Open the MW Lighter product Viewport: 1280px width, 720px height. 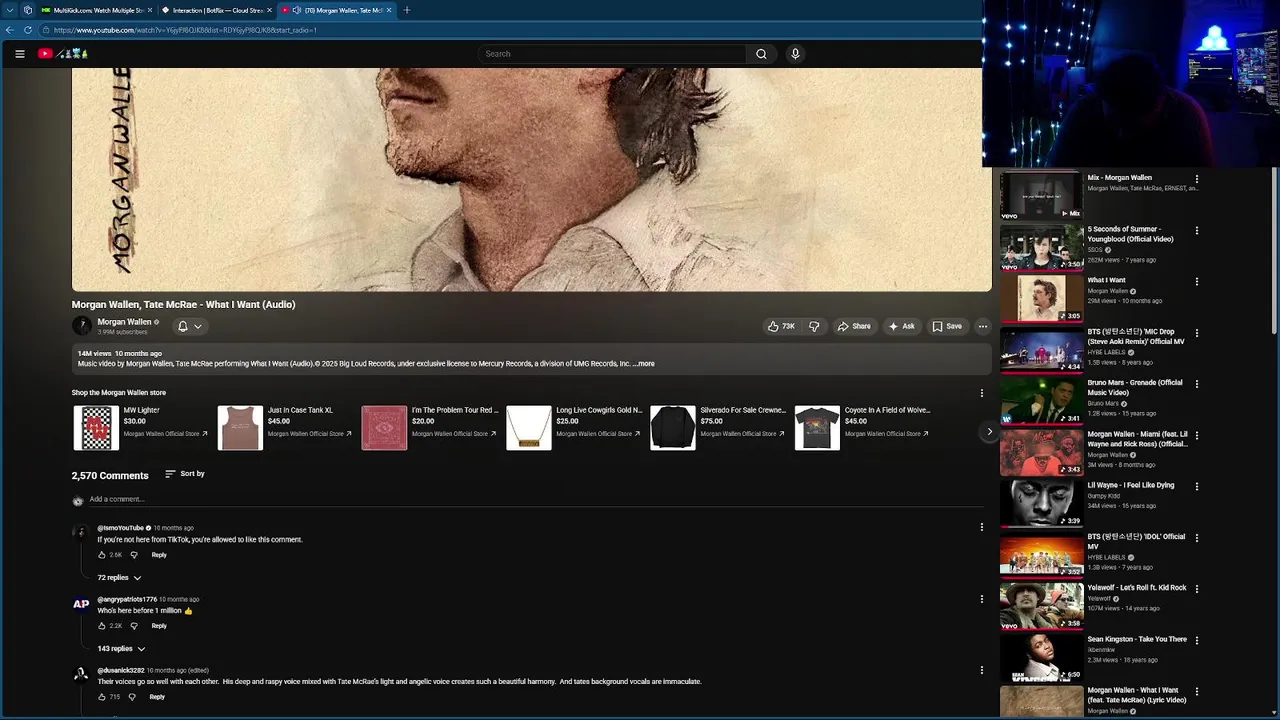(x=141, y=428)
